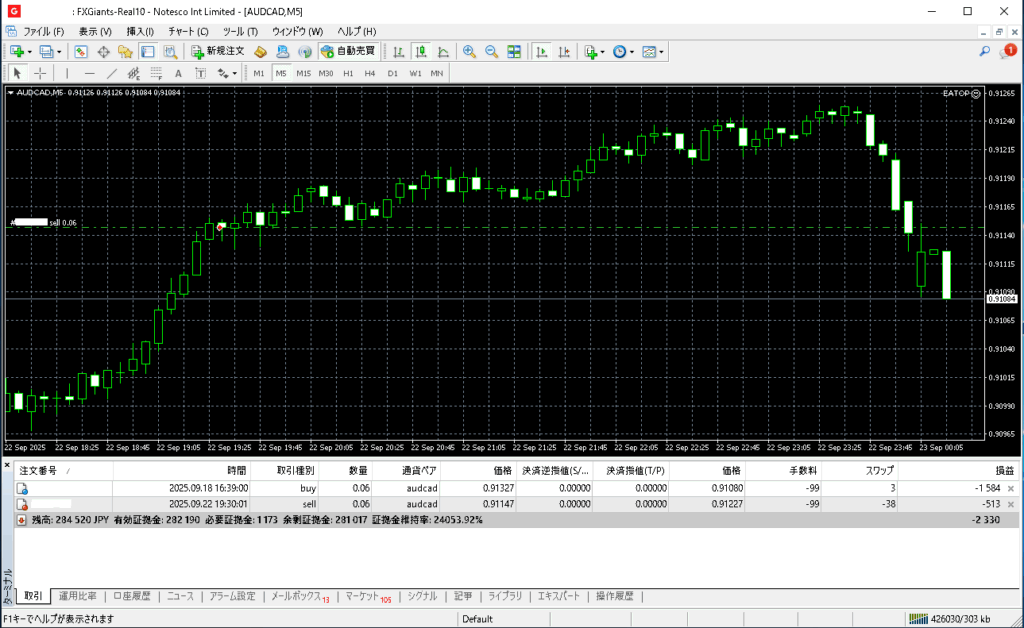This screenshot has height=628, width=1024.
Task: Switch to the H1 timeframe
Action: 348,73
